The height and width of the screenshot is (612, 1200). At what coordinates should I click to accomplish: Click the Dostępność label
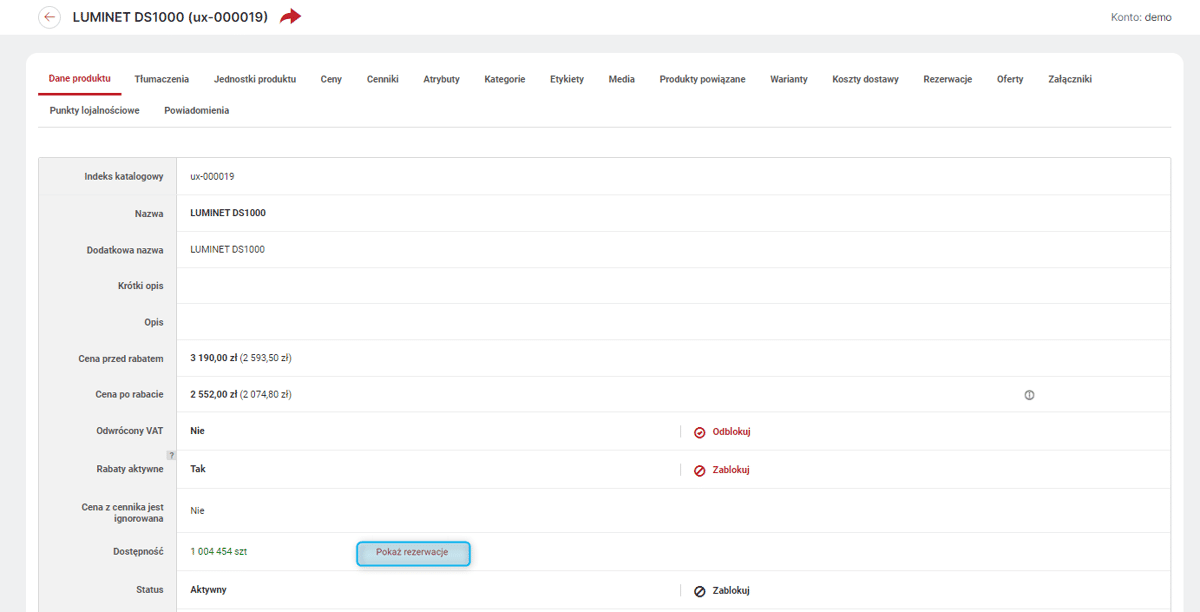[x=138, y=552]
